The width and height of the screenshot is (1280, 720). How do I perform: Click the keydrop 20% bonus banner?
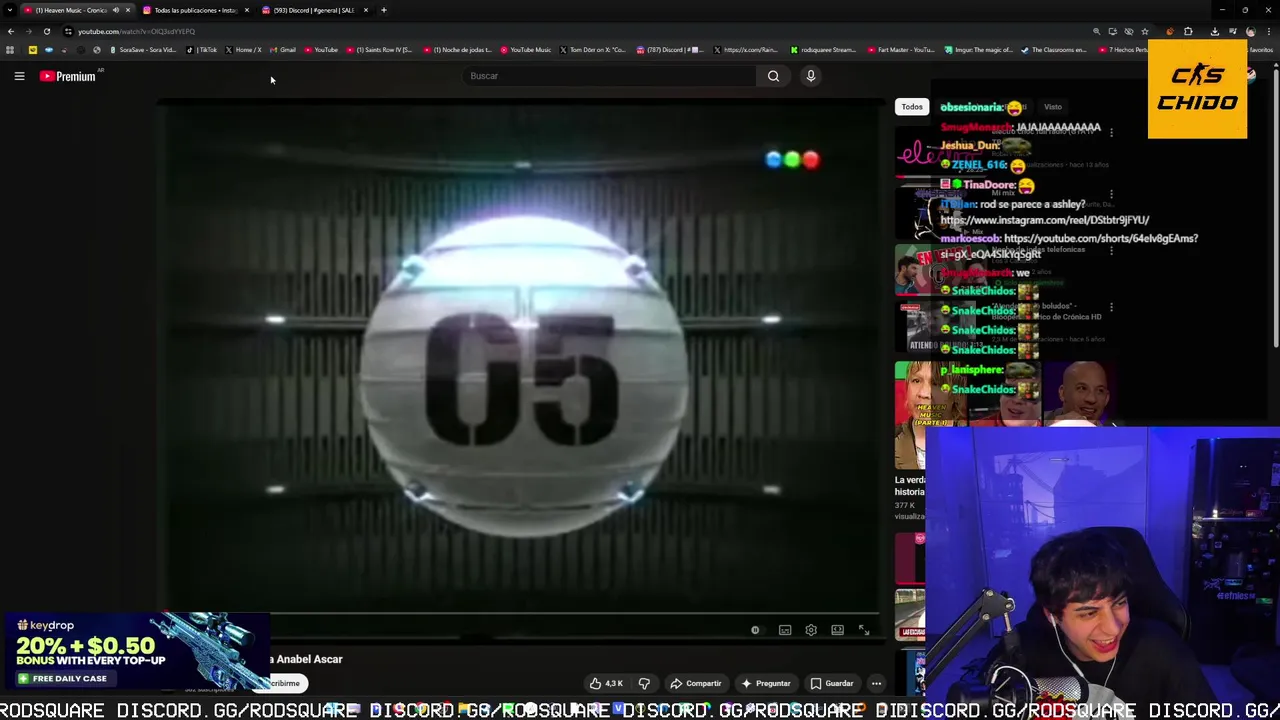135,652
